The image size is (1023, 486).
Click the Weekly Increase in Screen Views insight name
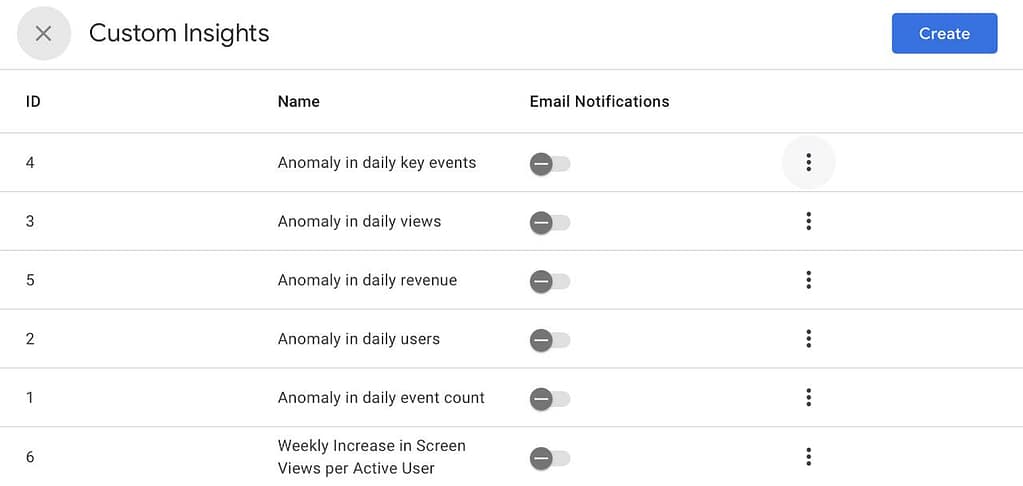pyautogui.click(x=371, y=456)
